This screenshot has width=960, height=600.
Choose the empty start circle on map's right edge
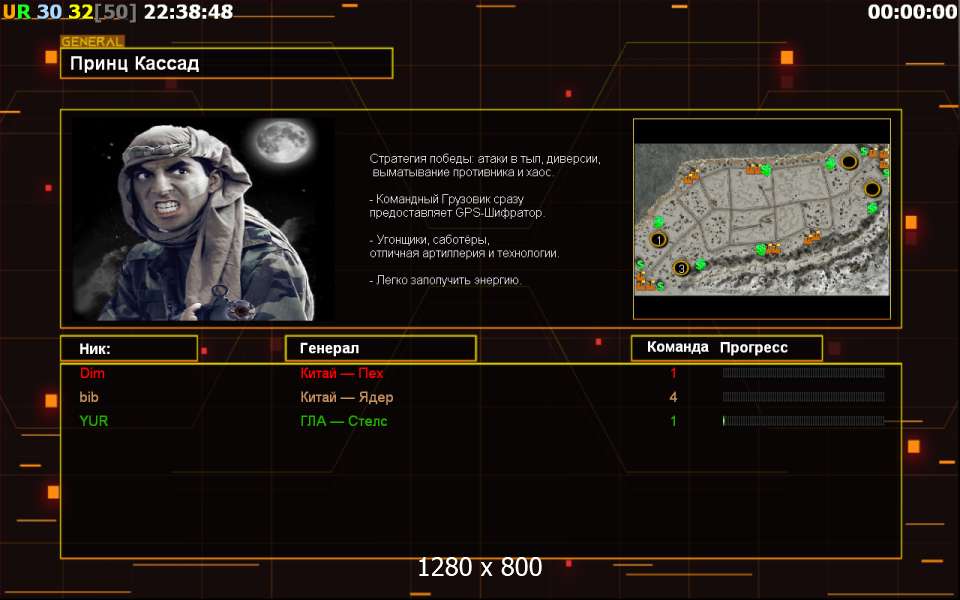(872, 189)
